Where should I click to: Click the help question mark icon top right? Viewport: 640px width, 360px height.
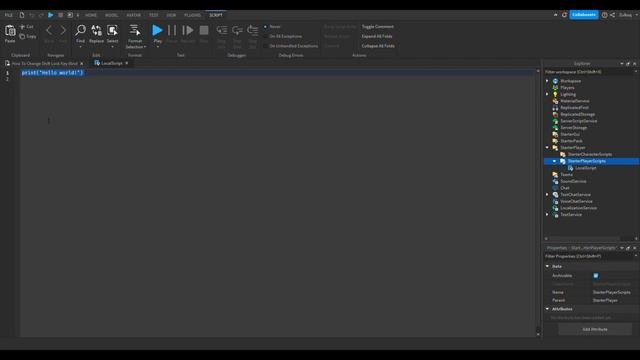click(604, 15)
